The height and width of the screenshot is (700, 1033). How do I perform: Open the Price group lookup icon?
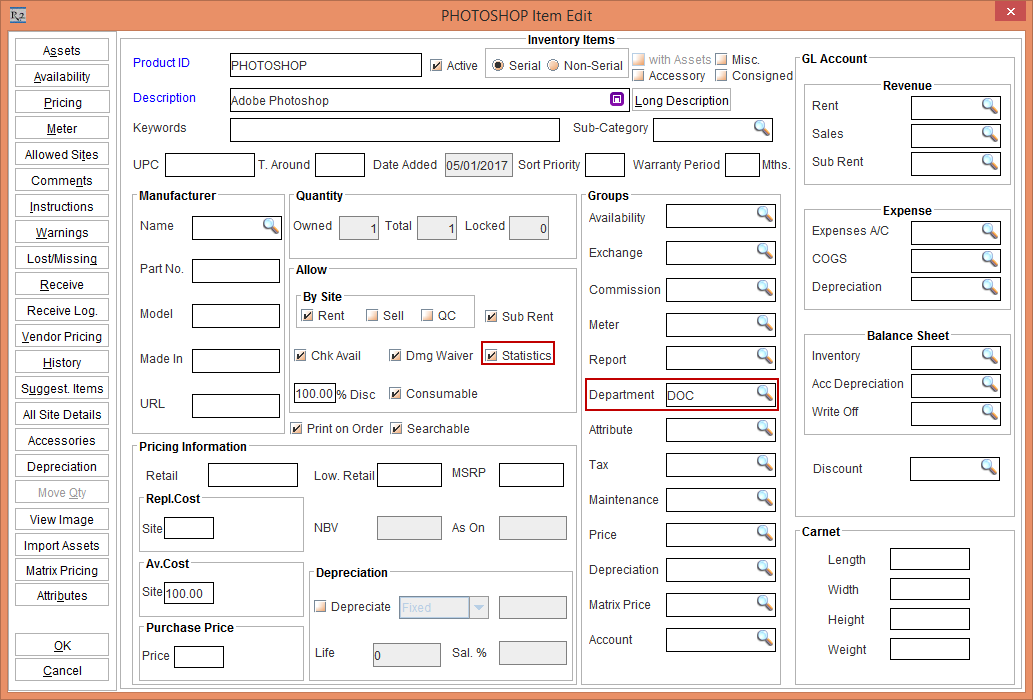click(x=764, y=533)
